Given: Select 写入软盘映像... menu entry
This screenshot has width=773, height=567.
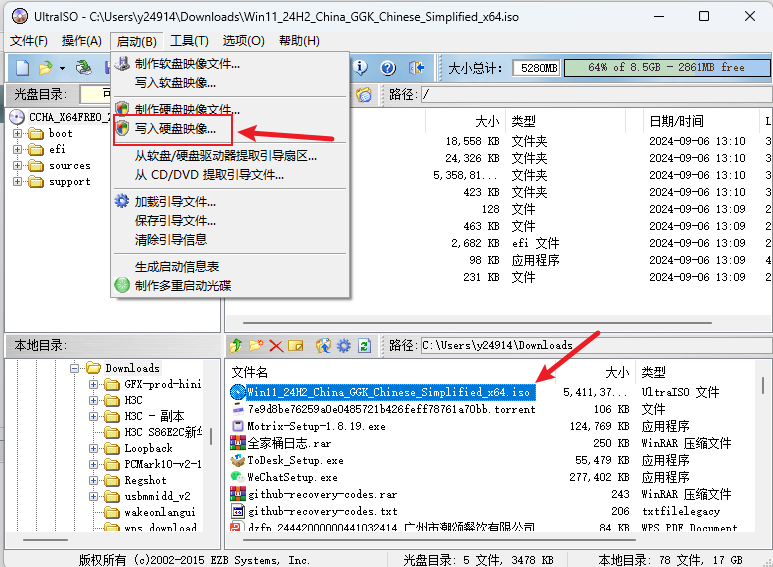Looking at the screenshot, I should [230, 83].
